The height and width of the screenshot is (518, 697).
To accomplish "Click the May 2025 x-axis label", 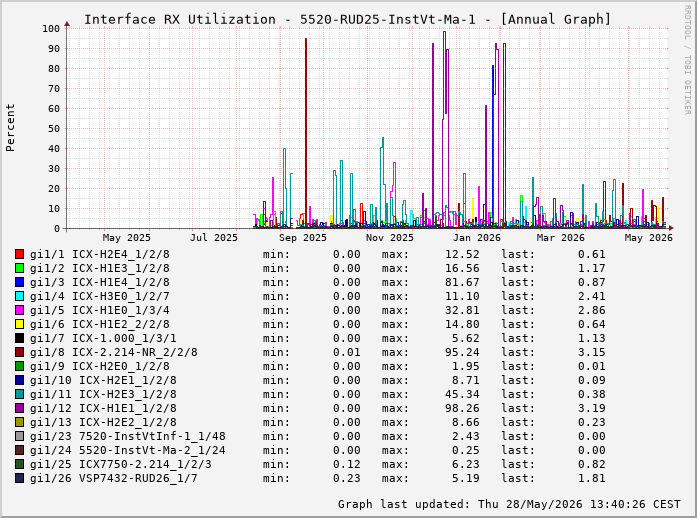I will pos(127,238).
